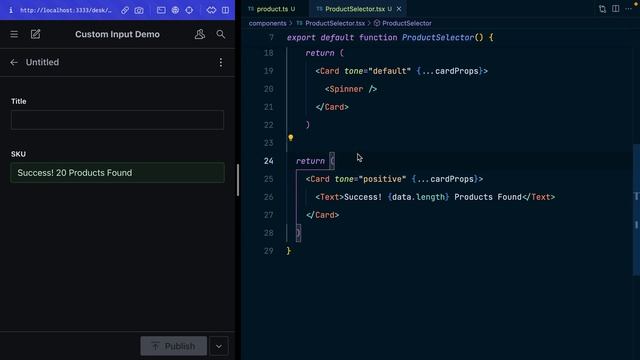This screenshot has height=360, width=640.
Task: Click data.length expression on line 26
Action: coord(418,197)
